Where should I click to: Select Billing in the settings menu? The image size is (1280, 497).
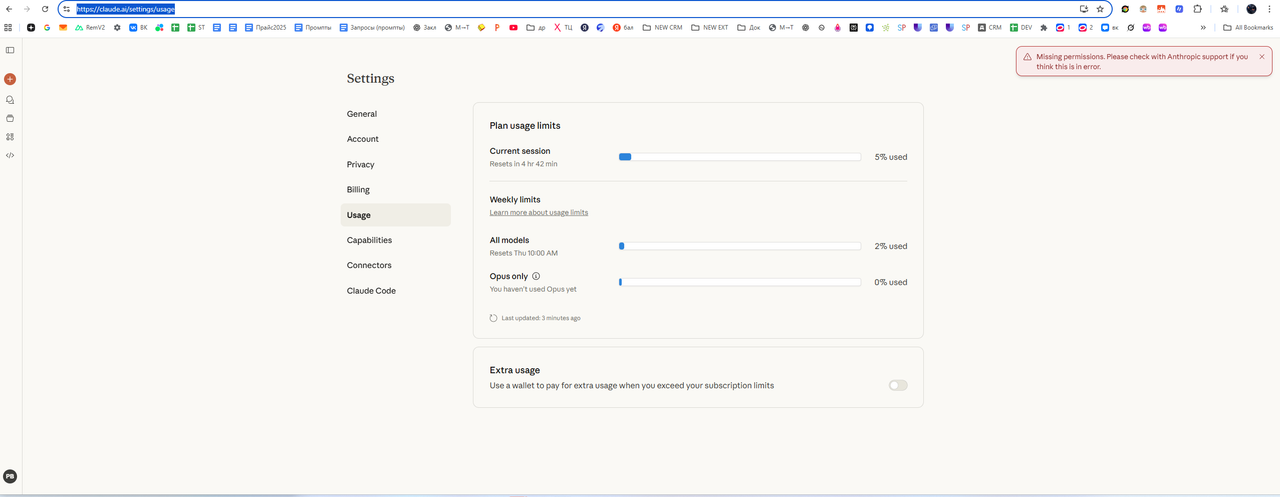396,189
